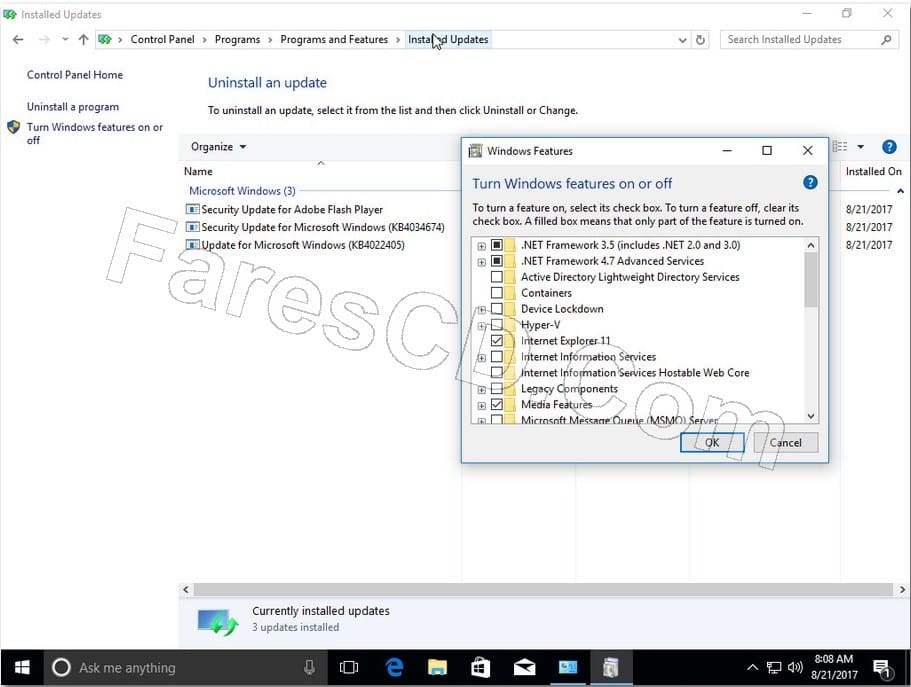Open File Explorer from taskbar
This screenshot has height=687, width=911.
[437, 668]
